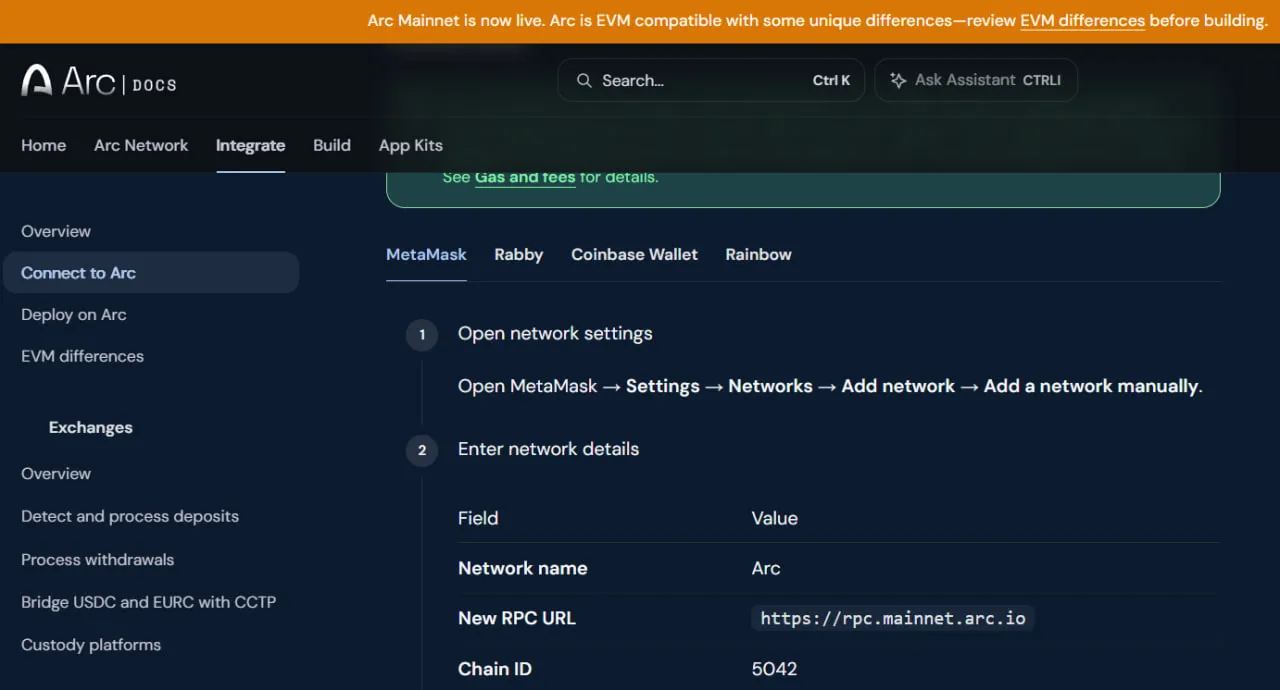Open Overview under Exchanges section
Image resolution: width=1280 pixels, height=690 pixels.
(x=56, y=473)
